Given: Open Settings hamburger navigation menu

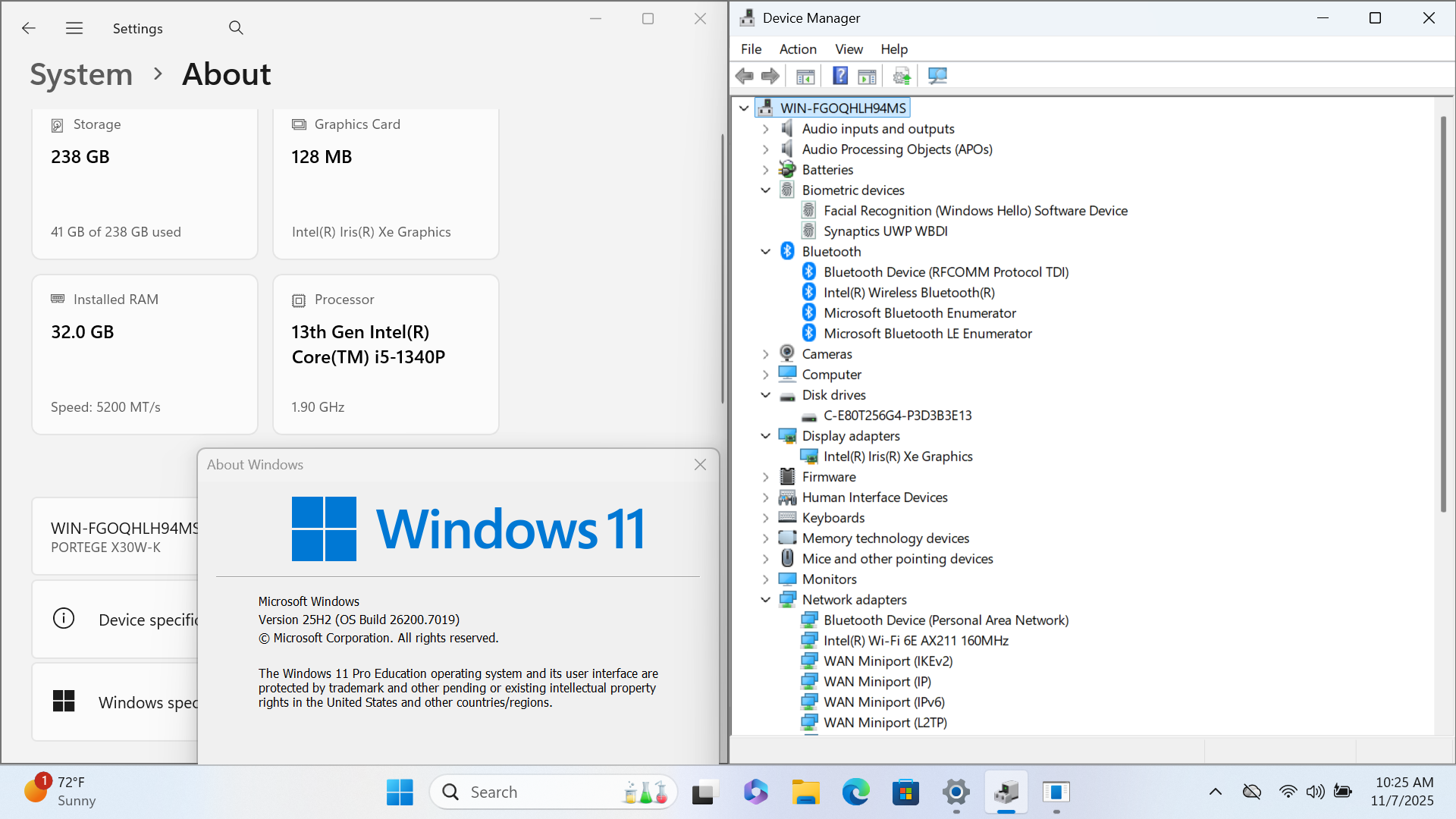Looking at the screenshot, I should [x=74, y=28].
